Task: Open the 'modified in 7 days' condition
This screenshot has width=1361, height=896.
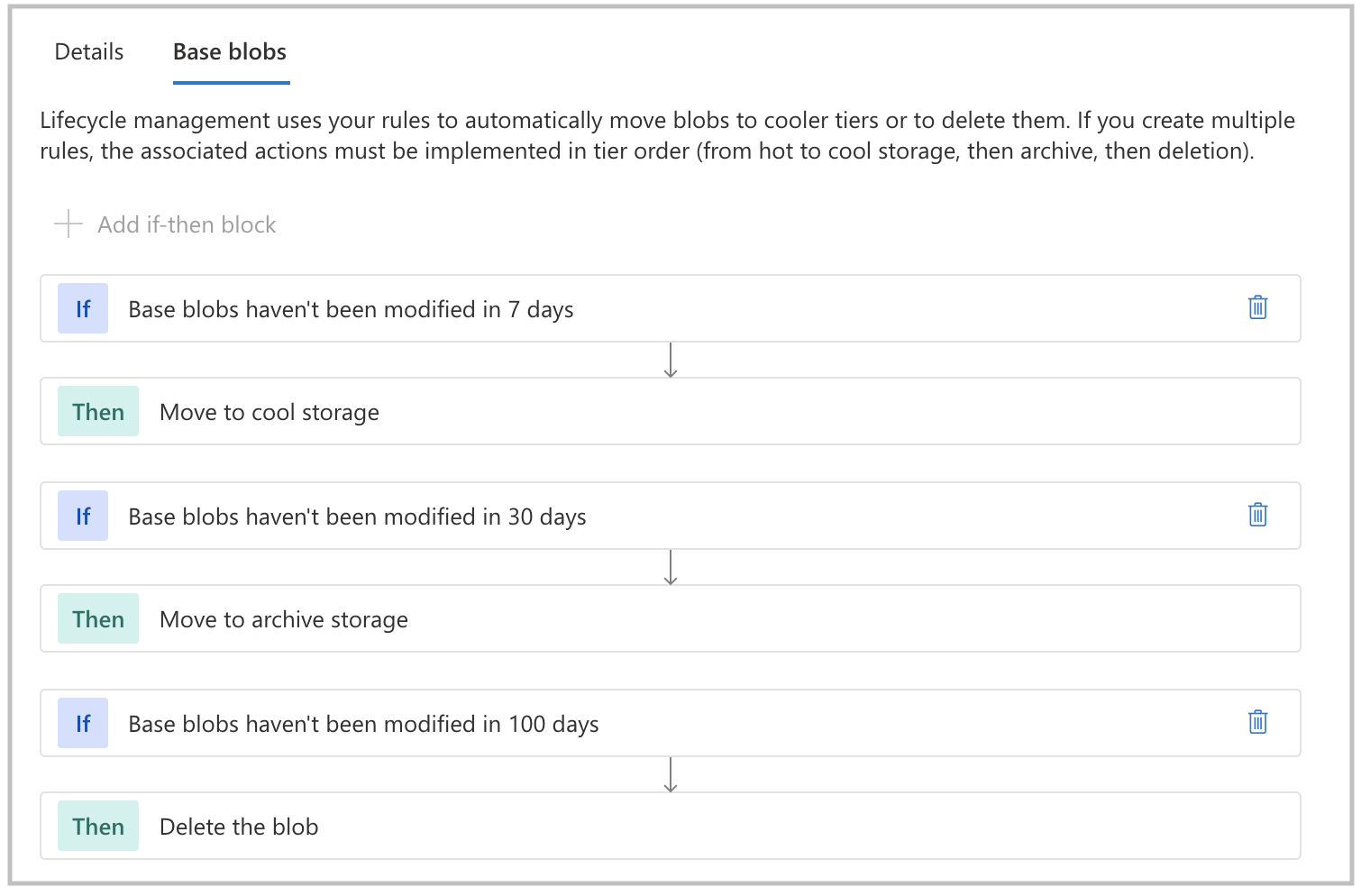Action: coord(351,309)
